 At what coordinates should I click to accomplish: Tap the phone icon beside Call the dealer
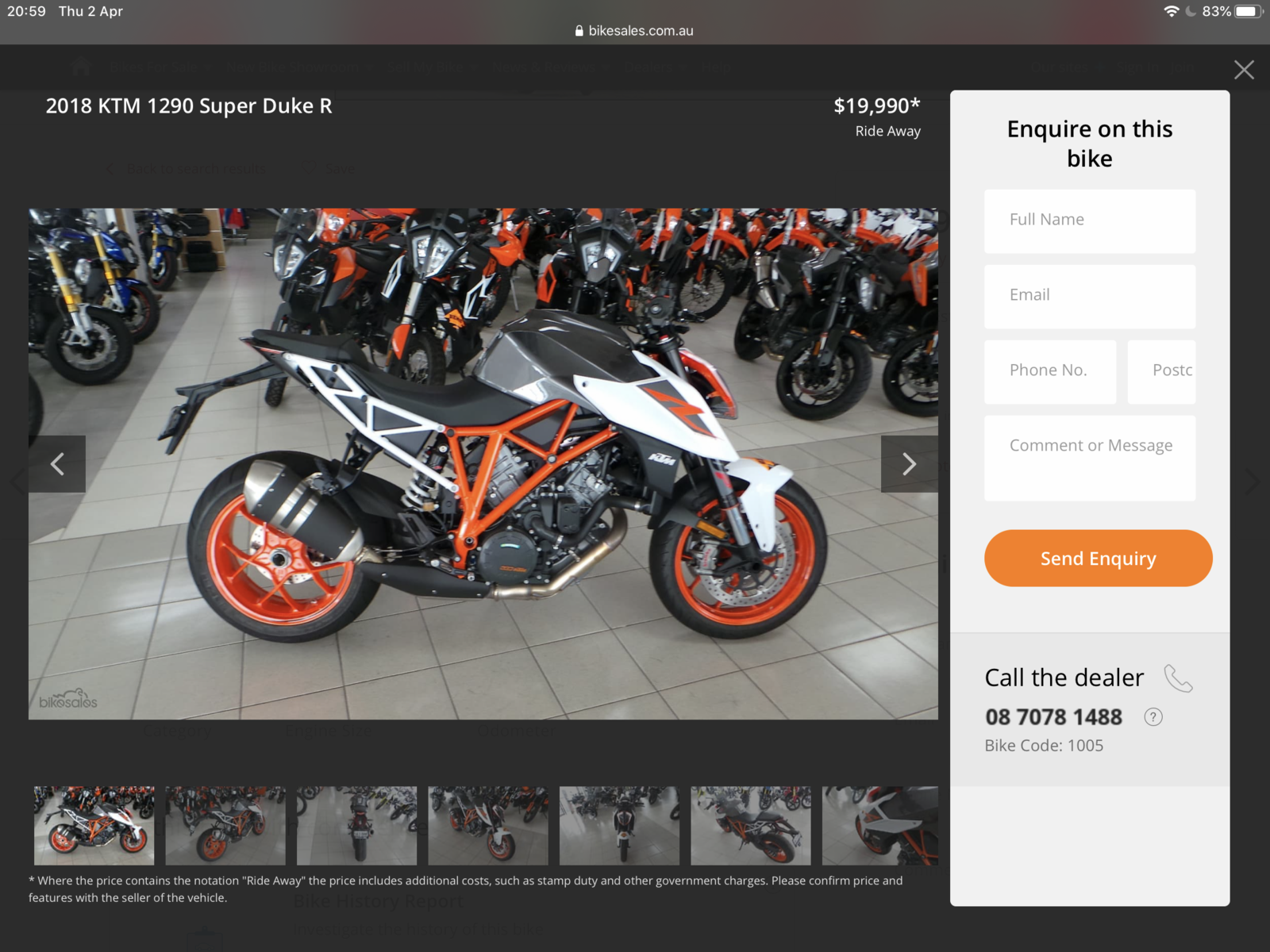coord(1178,678)
